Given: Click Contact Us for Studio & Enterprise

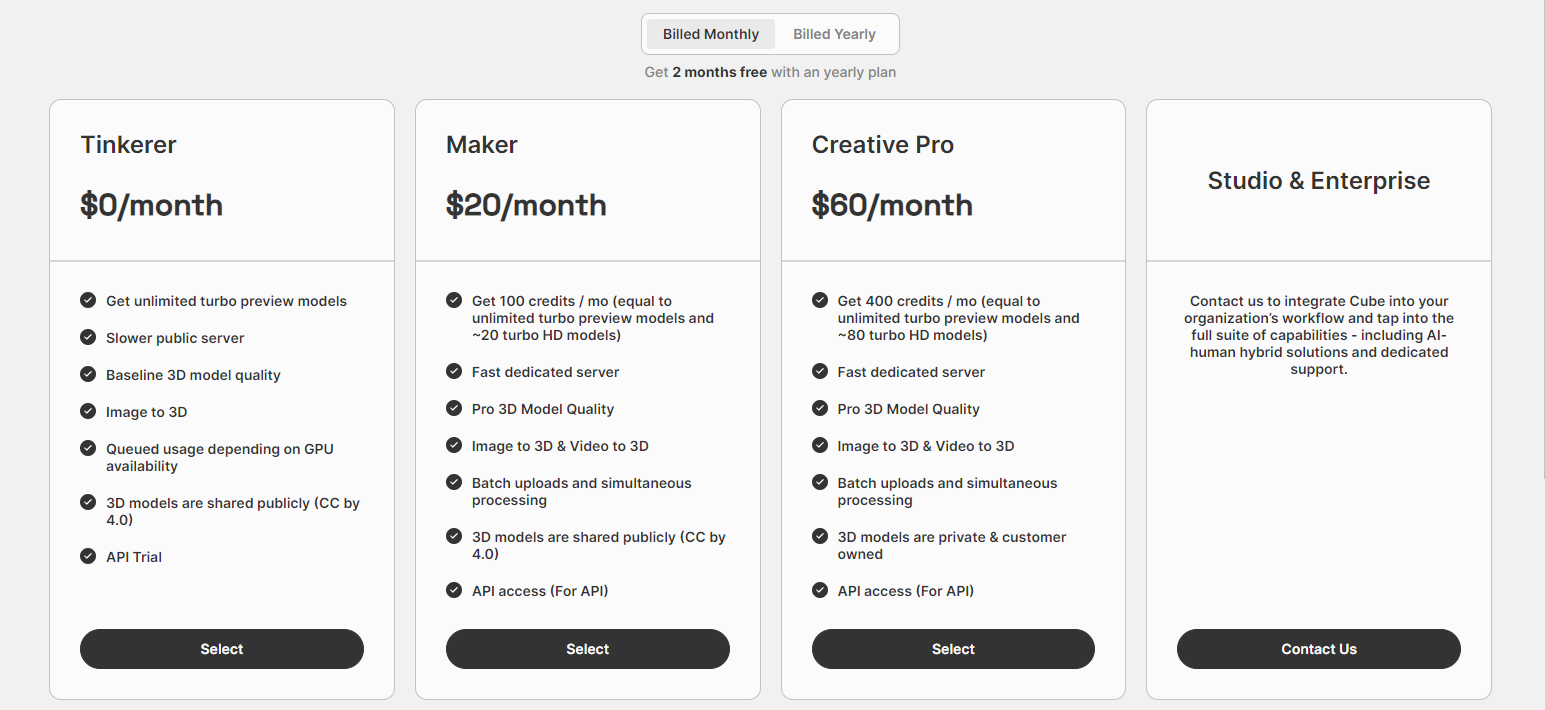Looking at the screenshot, I should [x=1319, y=649].
